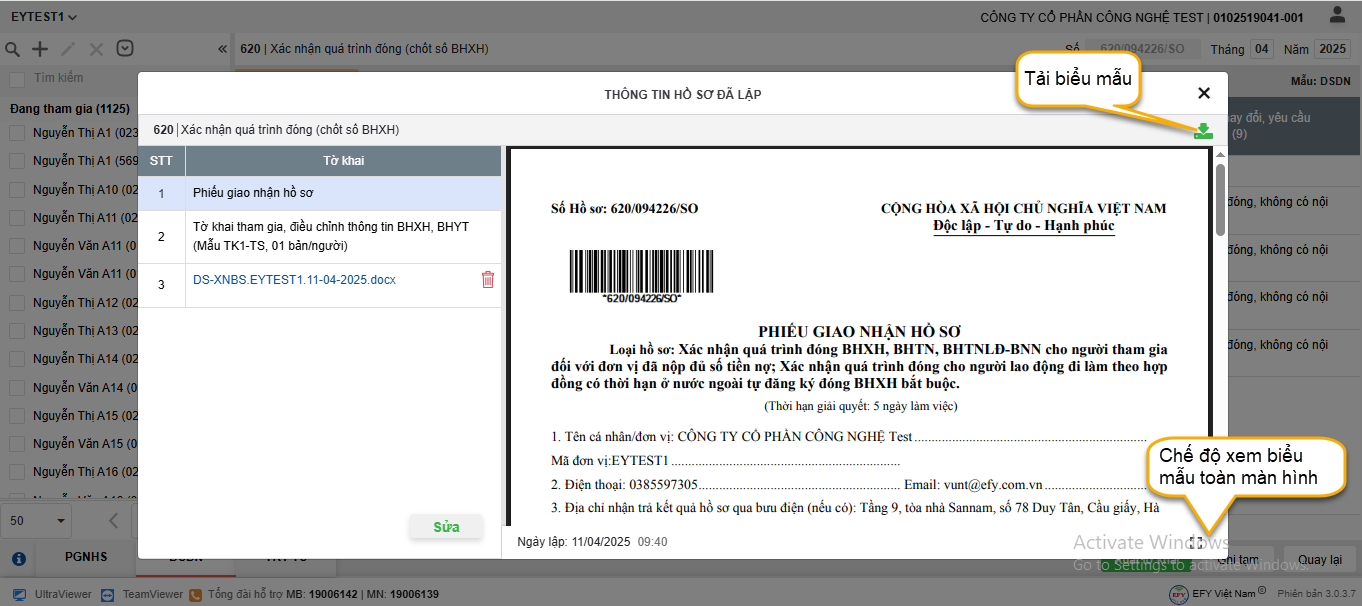
Task: Click the UltraViewer icon in status bar
Action: pos(20,594)
